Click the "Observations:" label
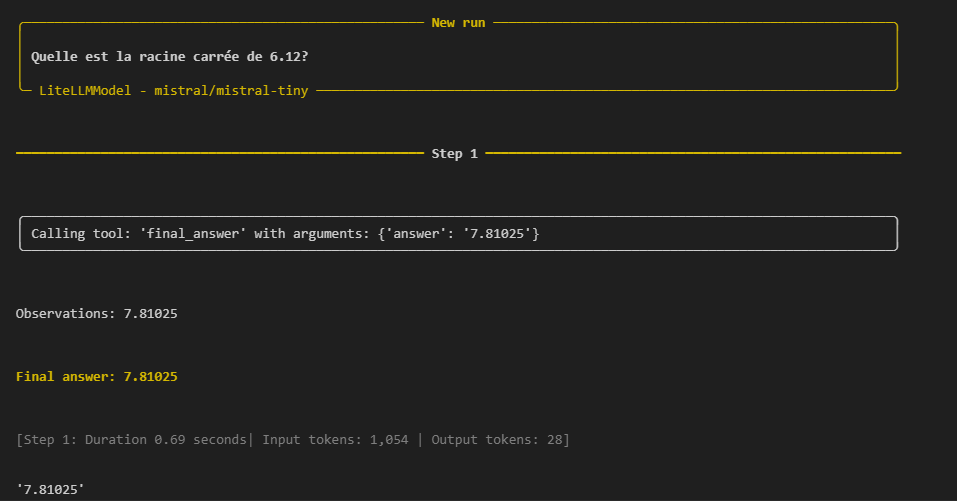The width and height of the screenshot is (957, 501). 65,313
